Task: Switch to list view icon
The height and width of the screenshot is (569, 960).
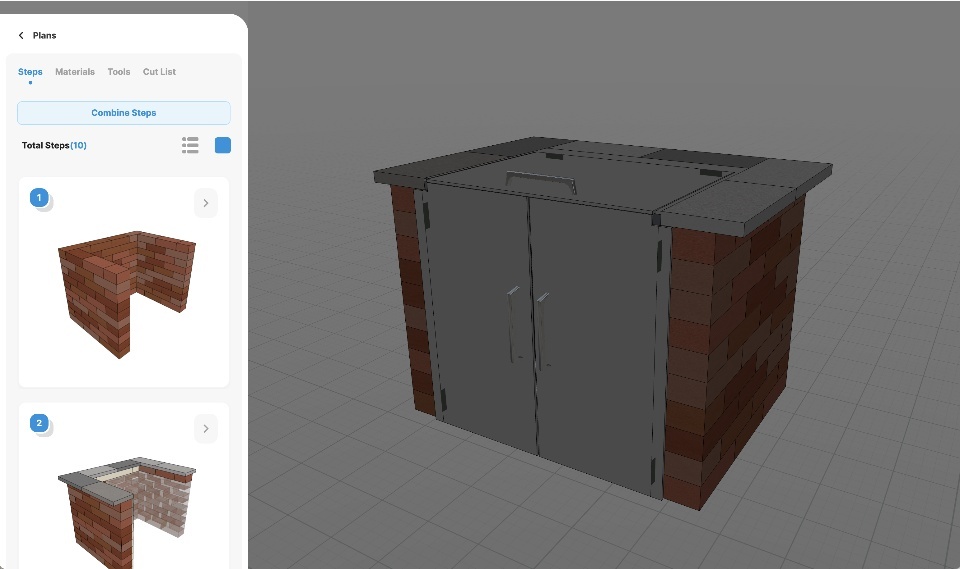Action: click(190, 145)
